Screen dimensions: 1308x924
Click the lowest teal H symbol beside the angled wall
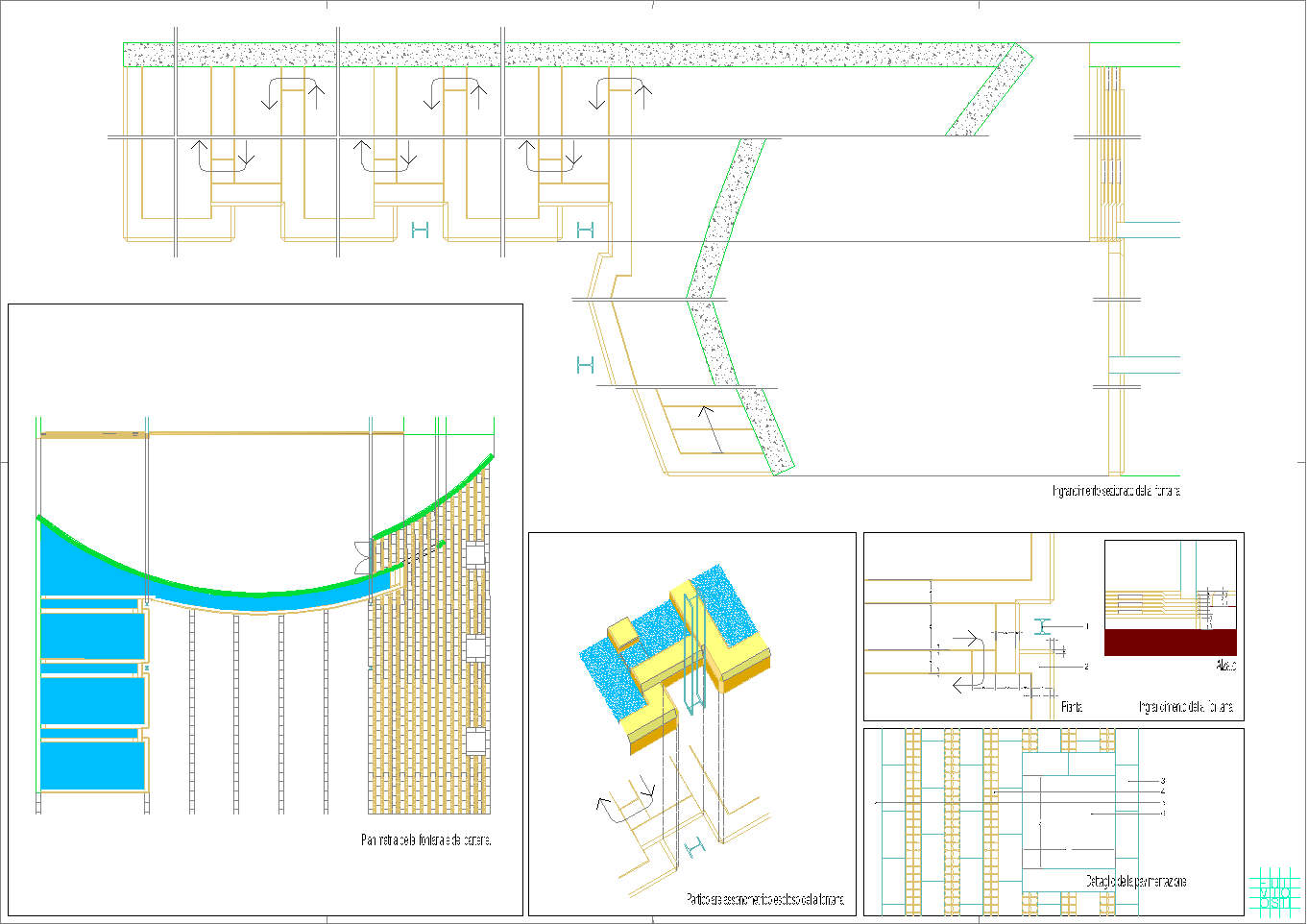(585, 365)
